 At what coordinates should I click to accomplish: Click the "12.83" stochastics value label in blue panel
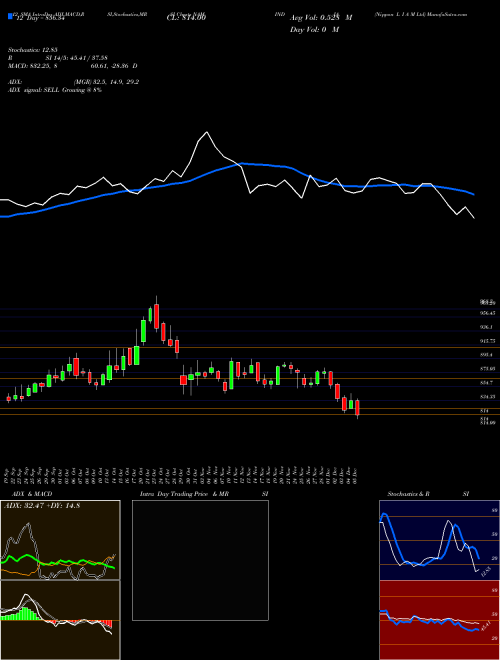(486, 572)
